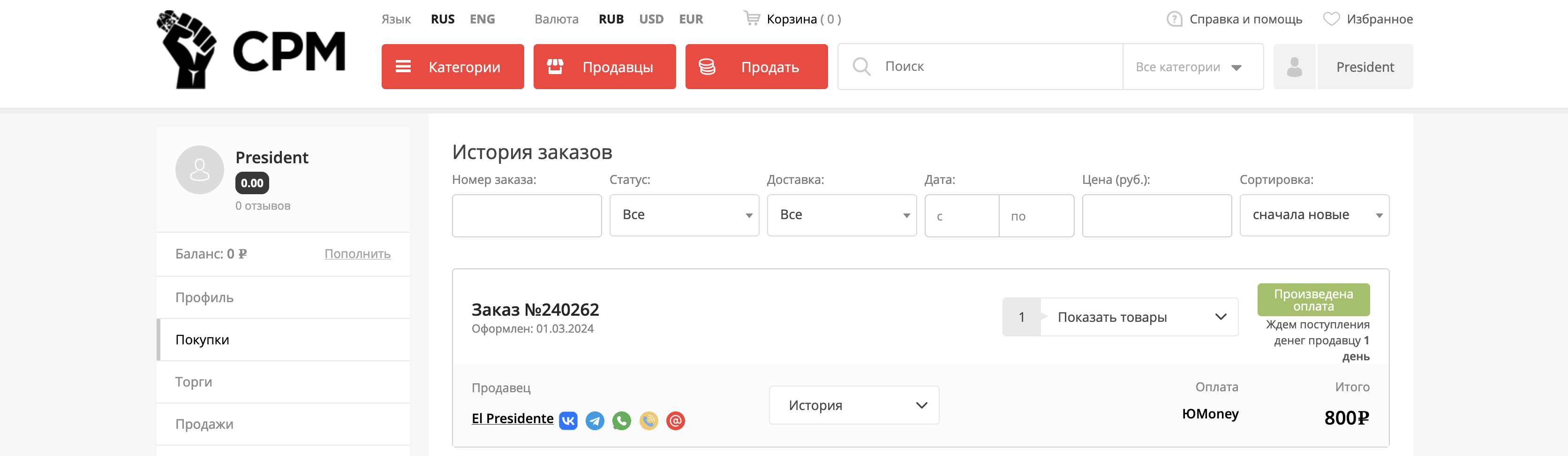Switch language to ENG
Screen dimensions: 1568x456
pyautogui.click(x=482, y=19)
